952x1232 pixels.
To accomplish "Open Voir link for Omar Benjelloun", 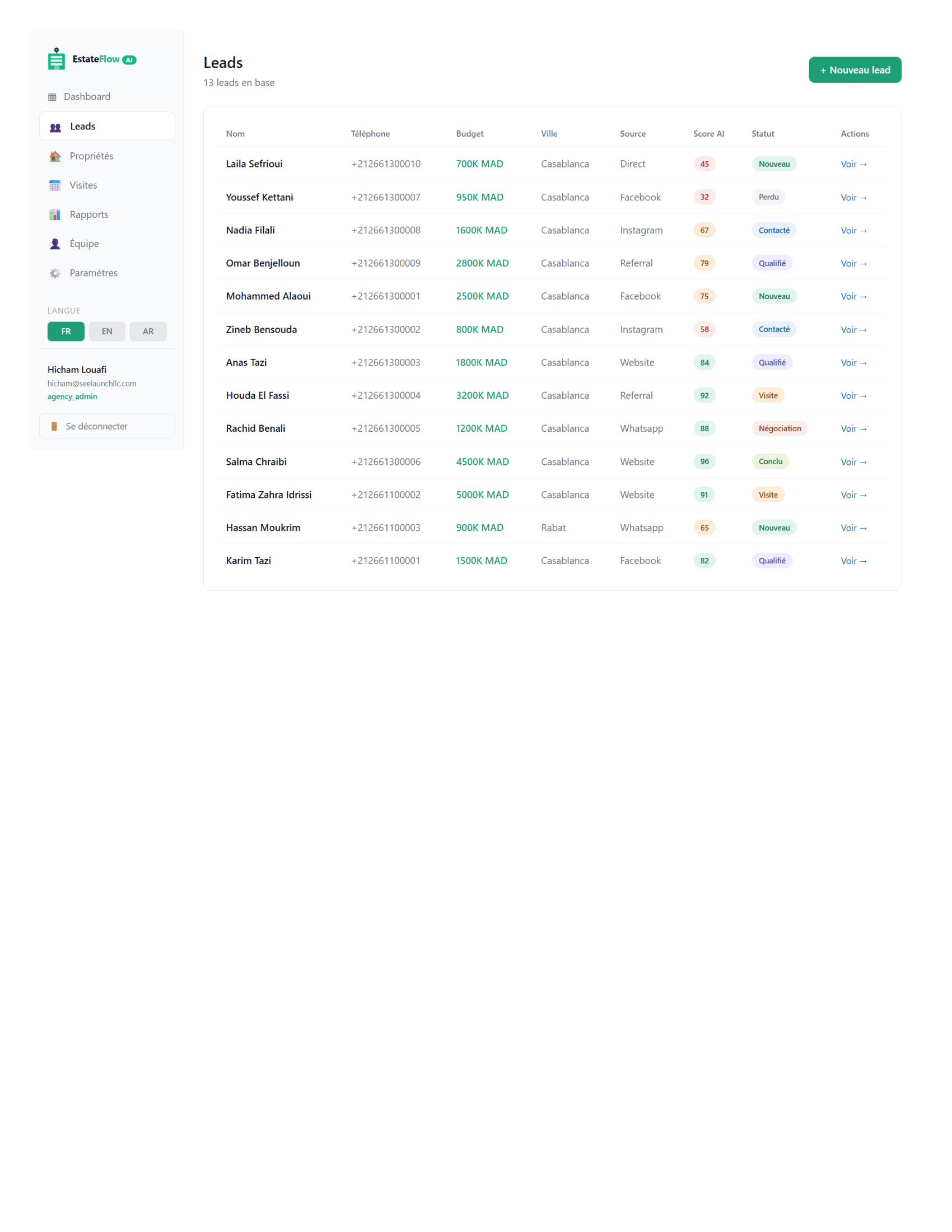I will pos(853,263).
